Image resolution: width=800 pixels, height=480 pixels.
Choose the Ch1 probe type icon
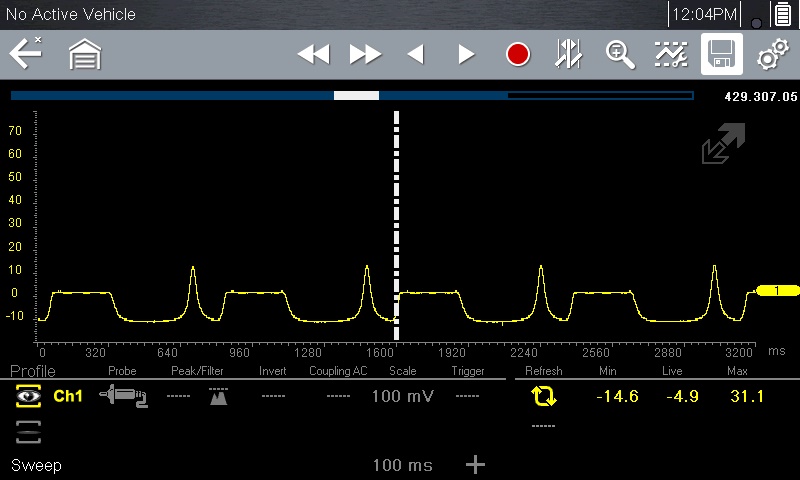point(123,396)
